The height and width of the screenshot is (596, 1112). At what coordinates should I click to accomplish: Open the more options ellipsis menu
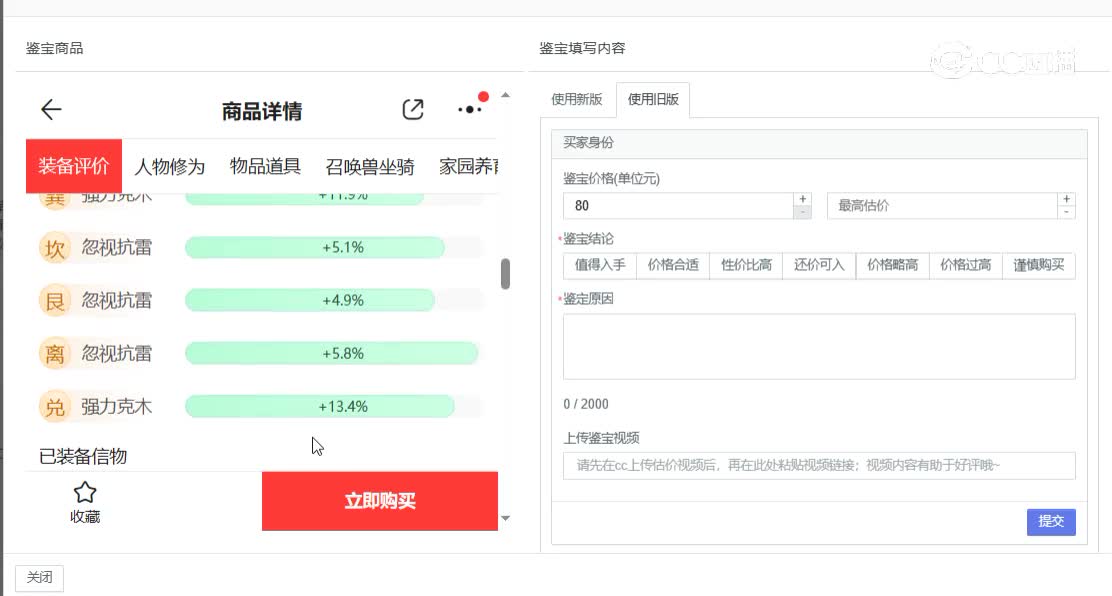point(469,111)
